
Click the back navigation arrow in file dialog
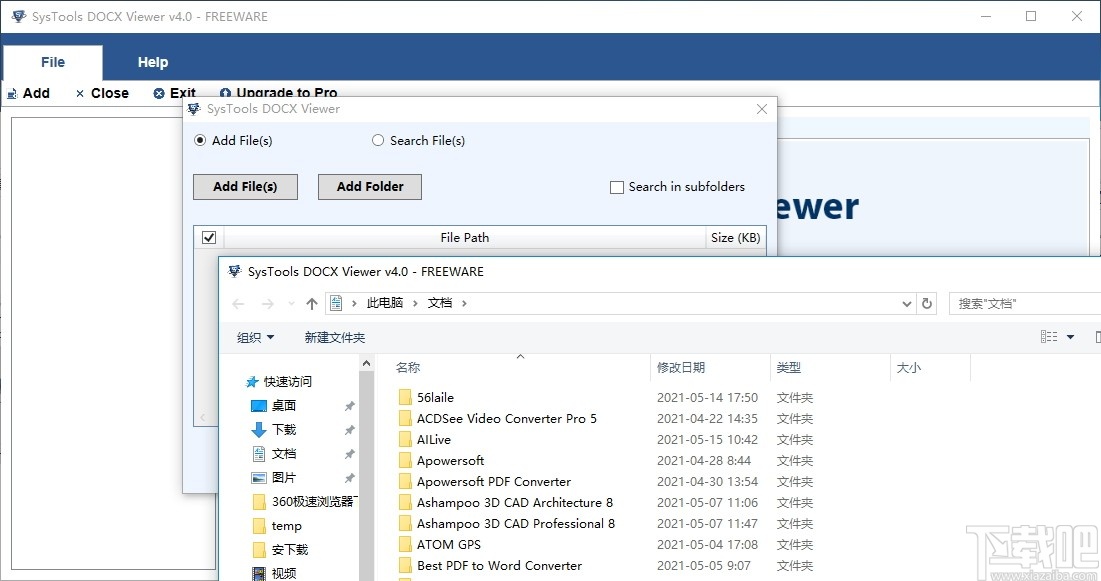pos(237,302)
